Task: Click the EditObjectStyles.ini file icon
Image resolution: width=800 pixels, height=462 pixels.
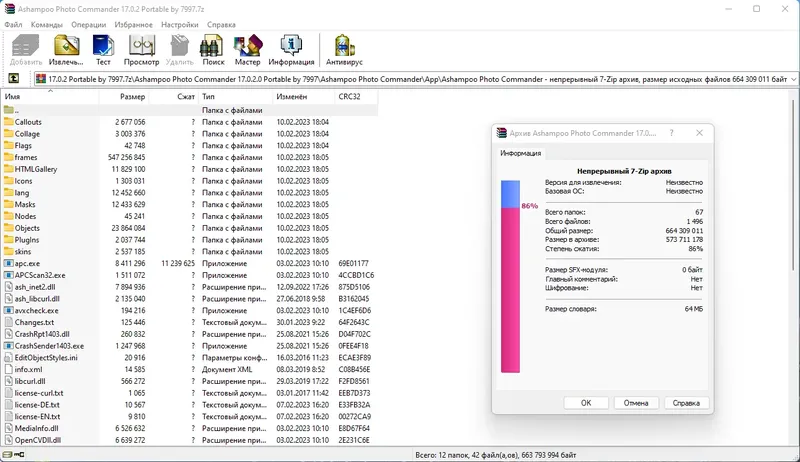Action: [x=8, y=357]
